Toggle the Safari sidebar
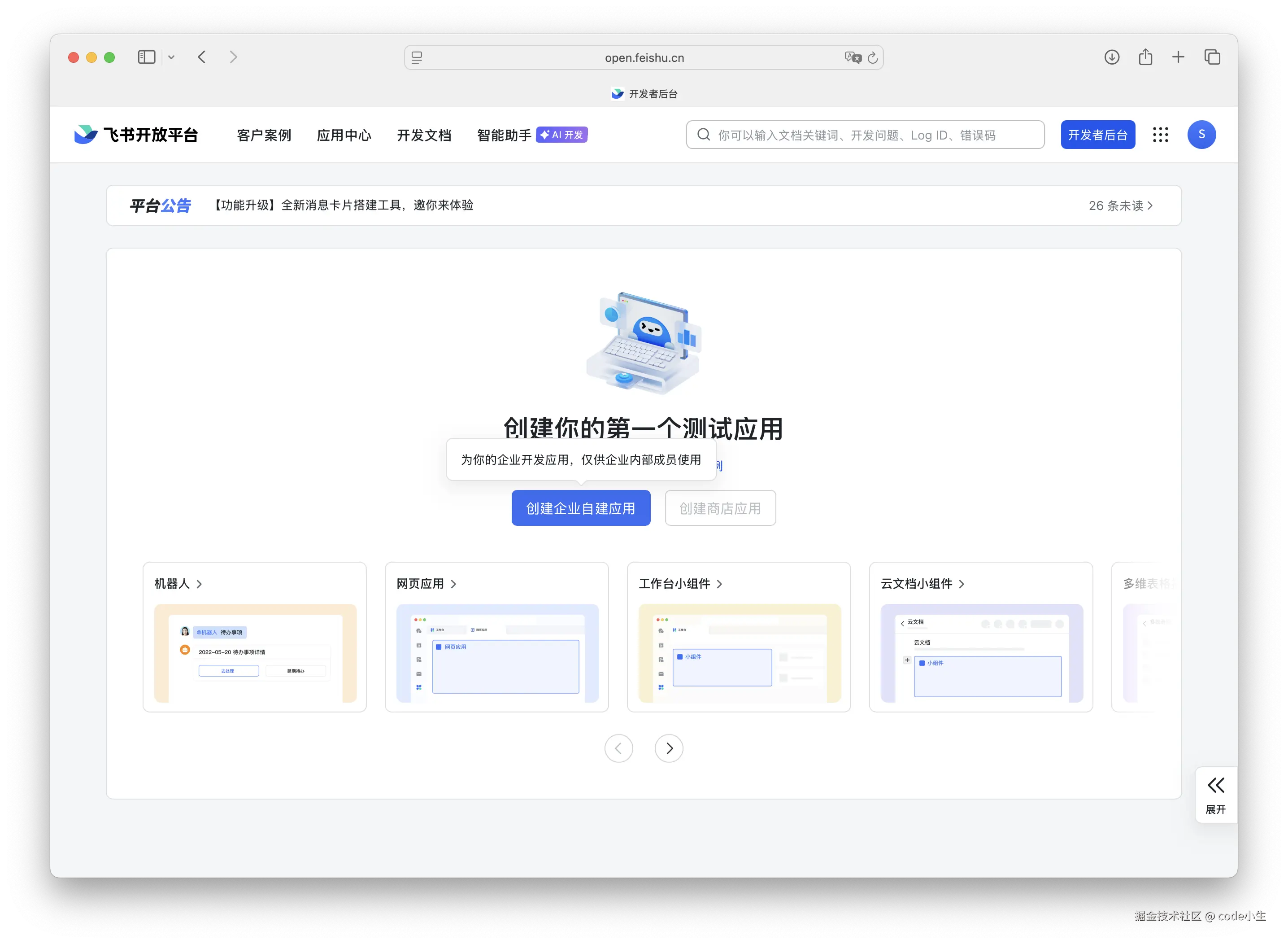 pos(146,57)
